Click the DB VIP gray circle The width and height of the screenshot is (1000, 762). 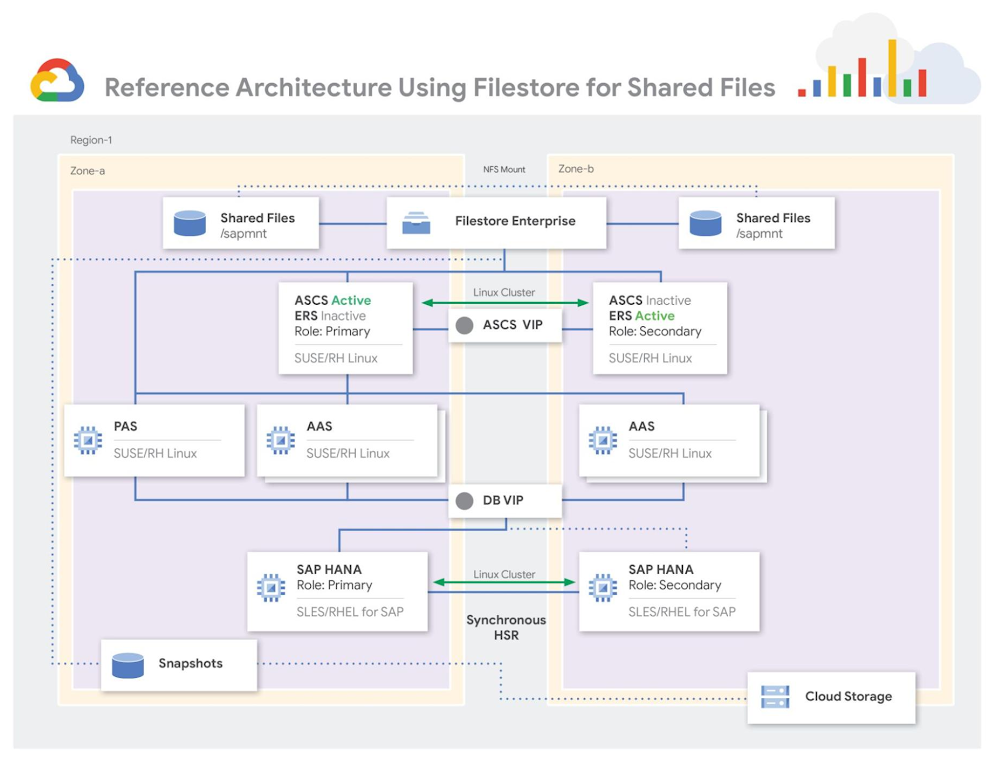pyautogui.click(x=464, y=501)
